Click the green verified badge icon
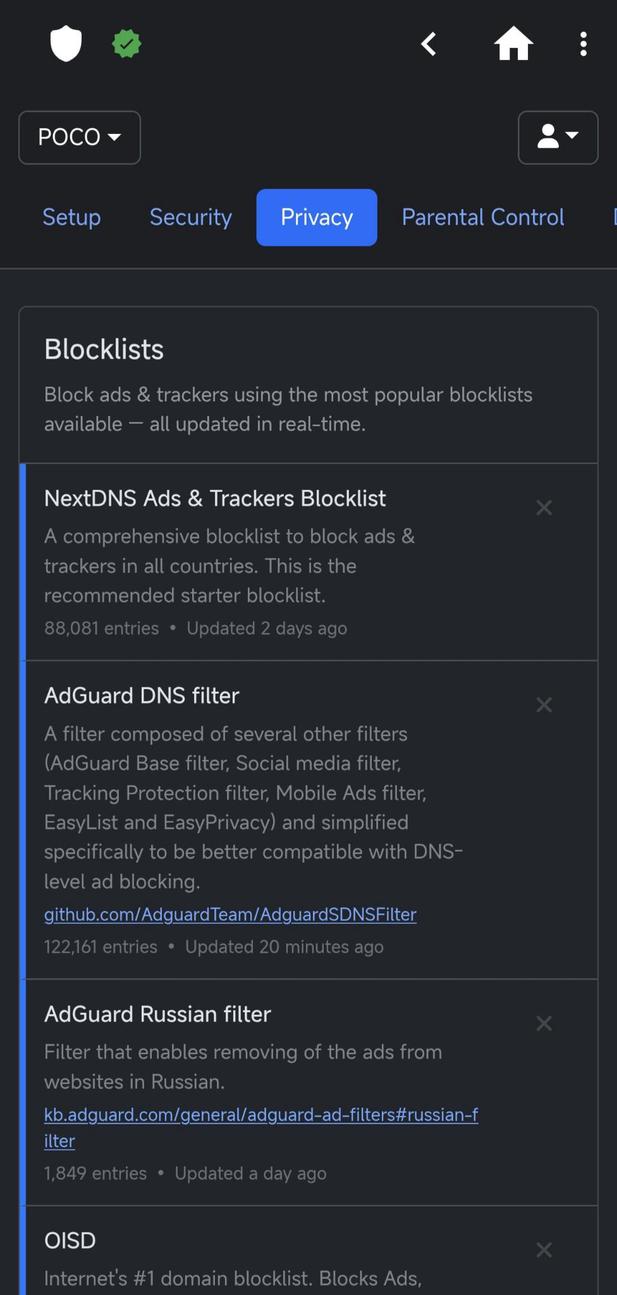Viewport: 617px width, 1295px height. point(126,43)
